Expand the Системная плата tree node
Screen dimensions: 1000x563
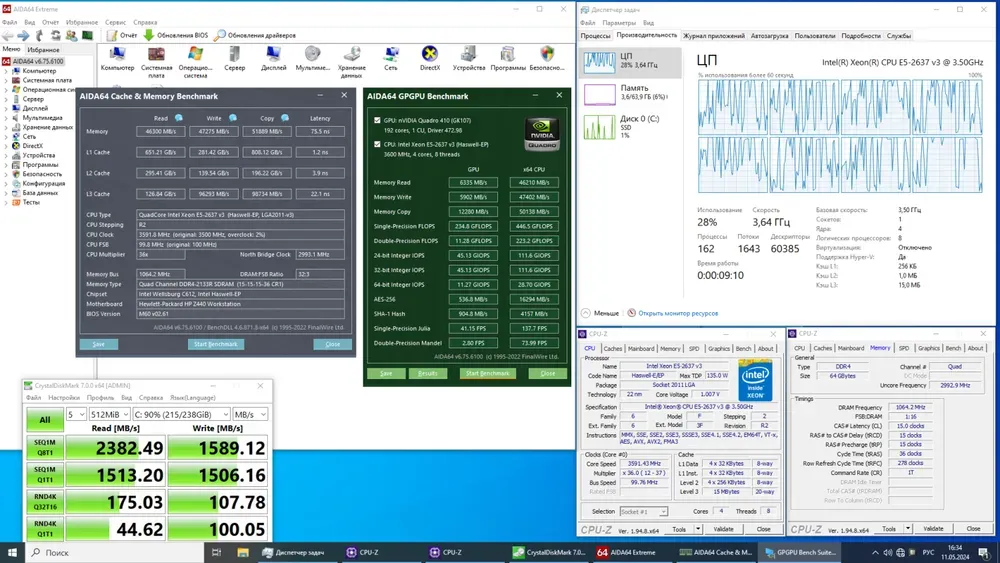pyautogui.click(x=7, y=79)
